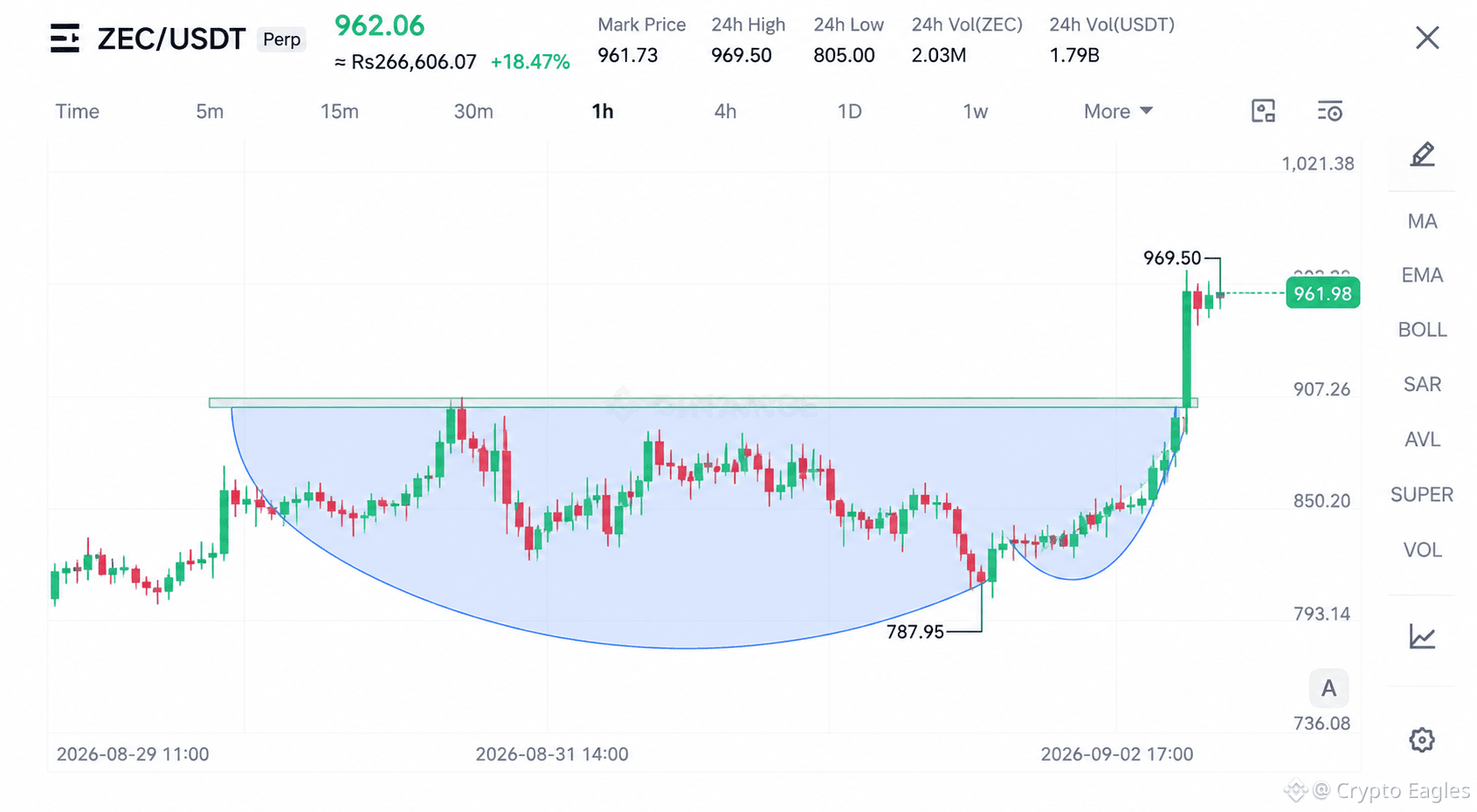Toggle the BOLL indicator
Viewport: 1477px width, 812px height.
[x=1422, y=330]
